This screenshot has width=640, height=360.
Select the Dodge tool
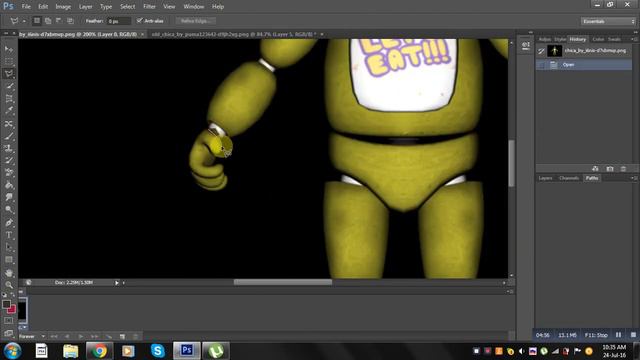(x=9, y=210)
